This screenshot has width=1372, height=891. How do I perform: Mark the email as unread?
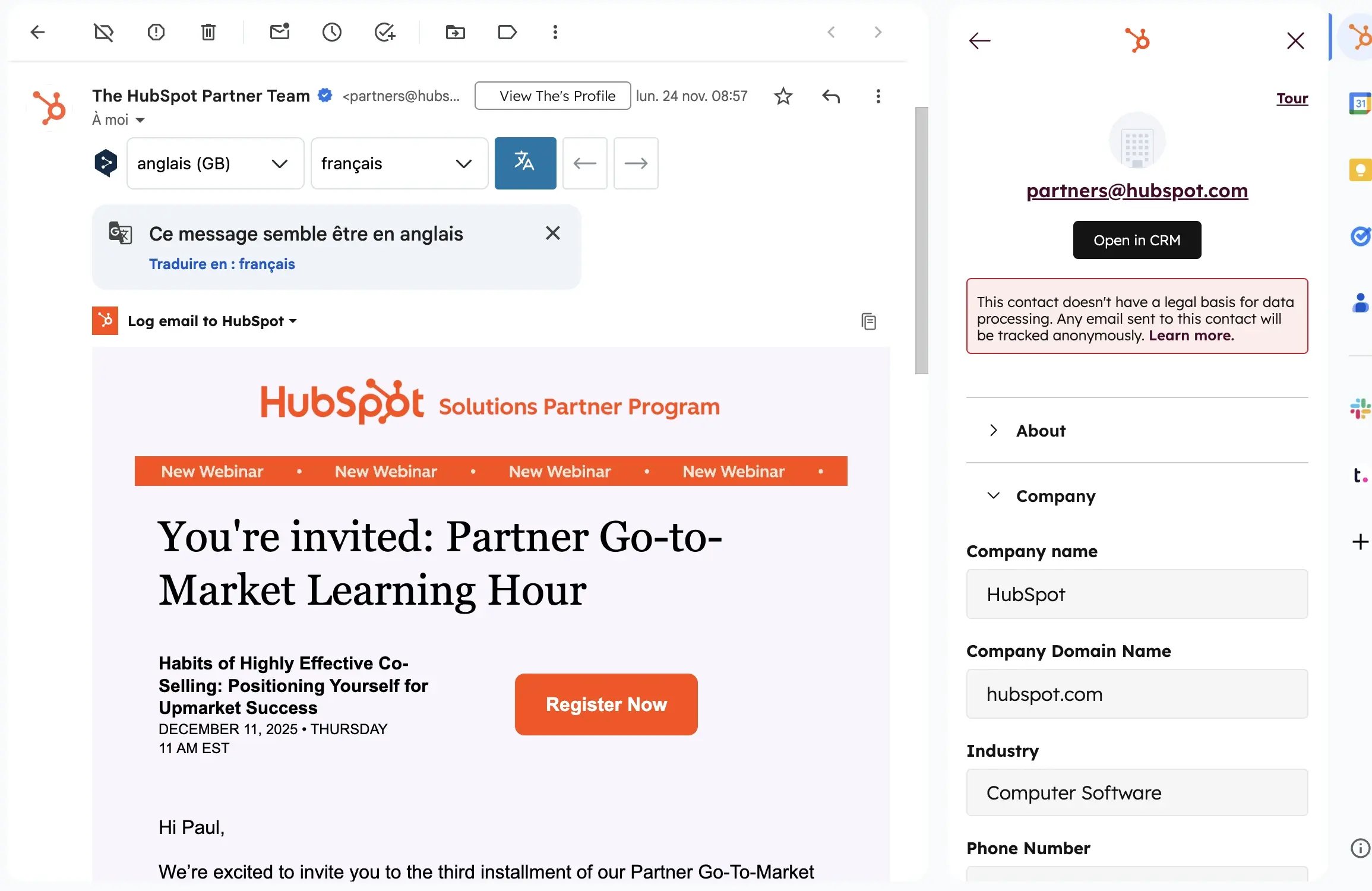point(279,33)
